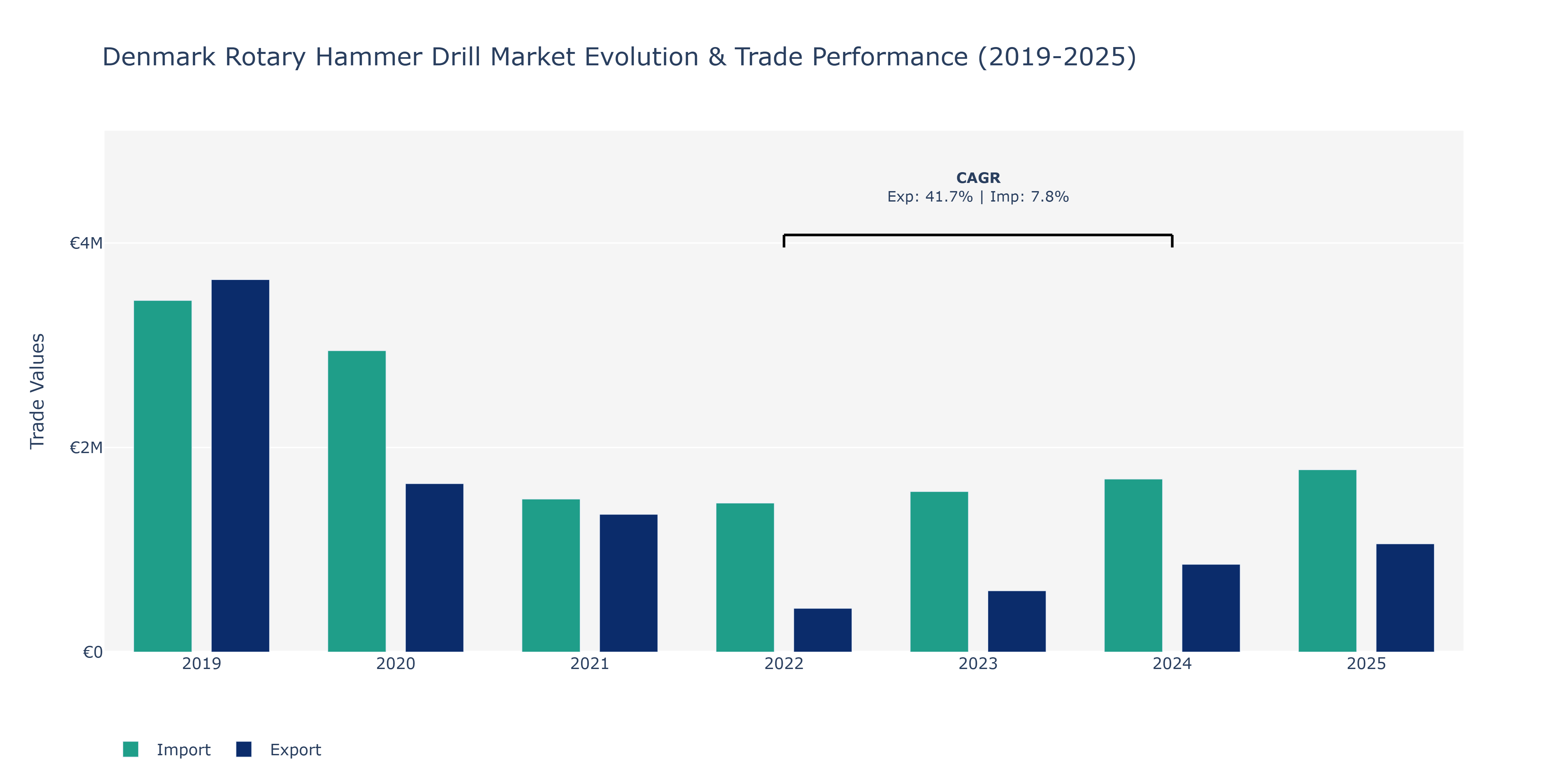Click the chart title text
Screen dimensions: 1568x784
pyautogui.click(x=619, y=57)
